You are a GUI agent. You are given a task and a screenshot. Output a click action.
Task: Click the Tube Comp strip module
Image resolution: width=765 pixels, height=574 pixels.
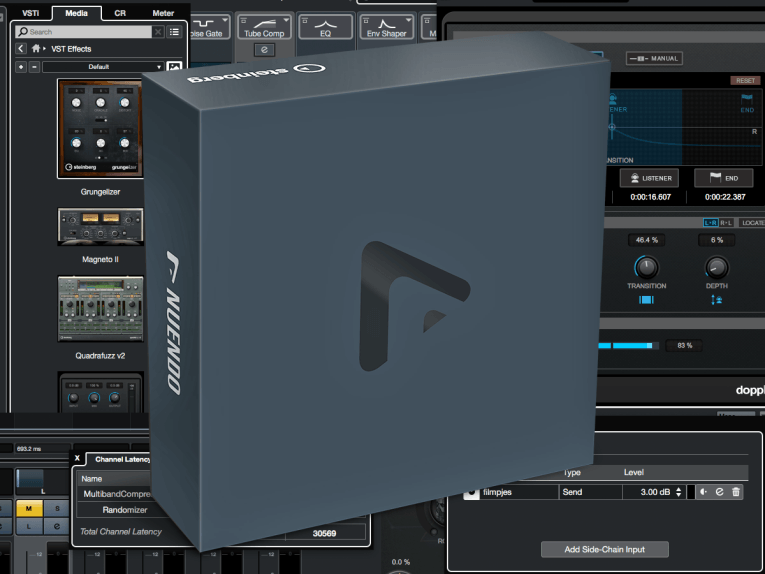click(x=264, y=27)
